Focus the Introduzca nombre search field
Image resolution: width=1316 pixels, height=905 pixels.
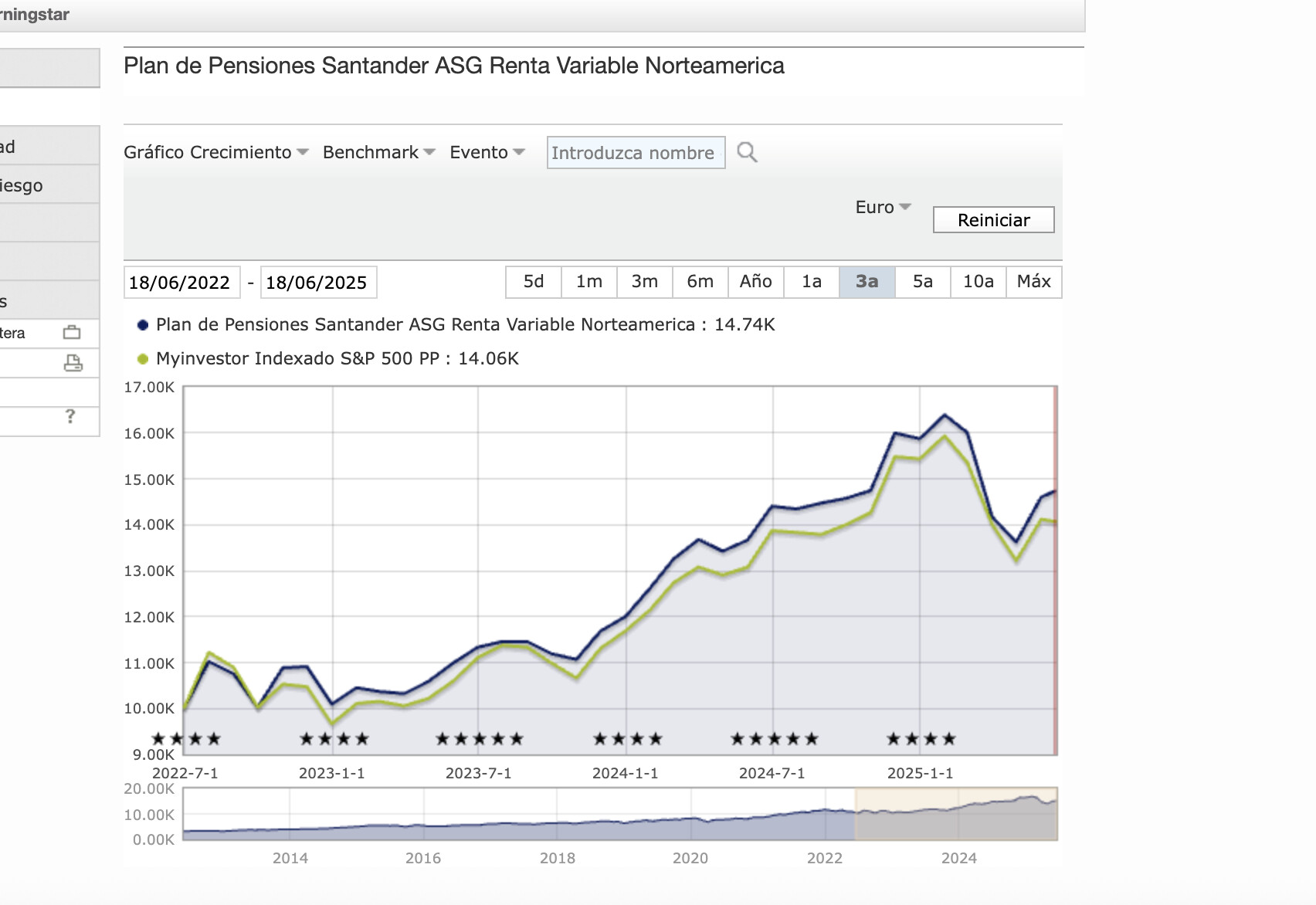coord(636,153)
